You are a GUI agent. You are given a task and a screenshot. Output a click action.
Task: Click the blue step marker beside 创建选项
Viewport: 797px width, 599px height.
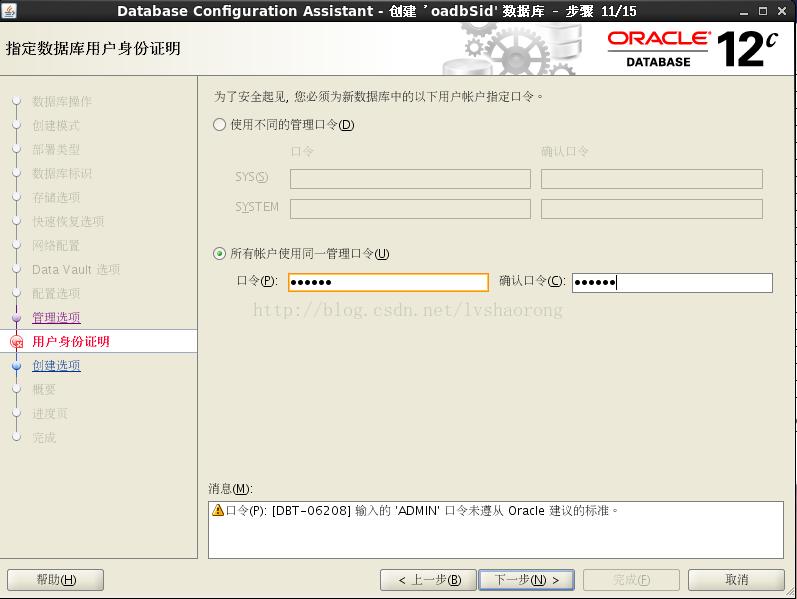pyautogui.click(x=16, y=365)
